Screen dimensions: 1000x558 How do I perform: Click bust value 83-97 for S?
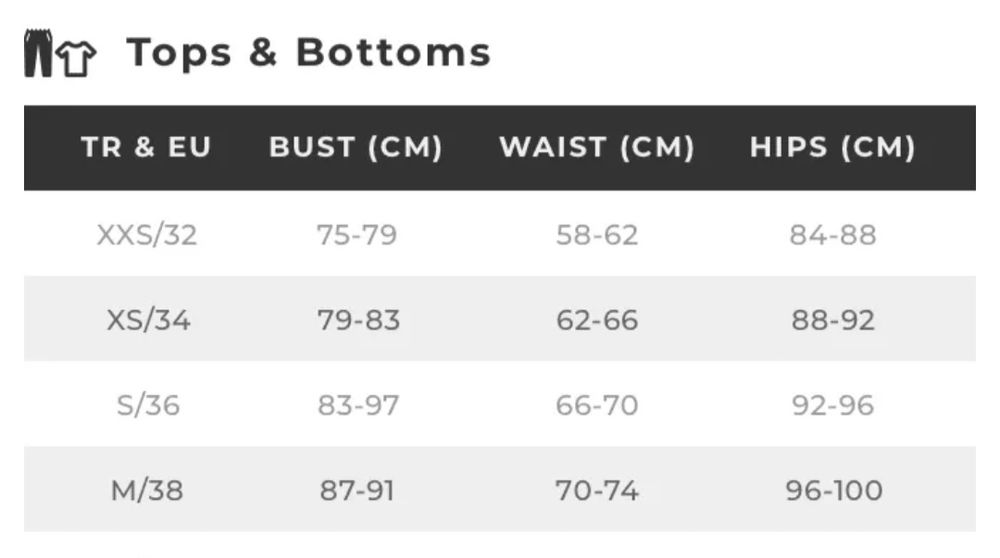(358, 405)
